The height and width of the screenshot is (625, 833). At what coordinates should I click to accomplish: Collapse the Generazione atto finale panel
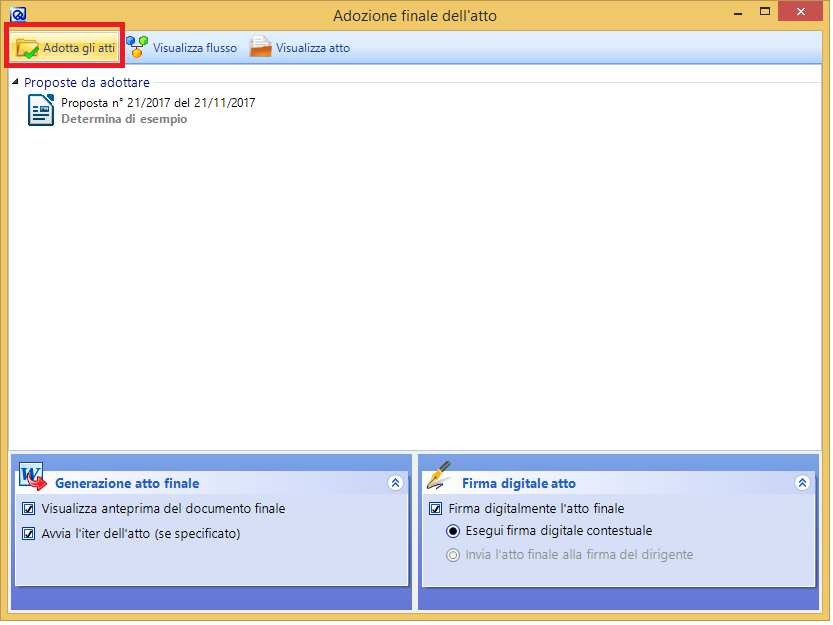click(x=396, y=484)
